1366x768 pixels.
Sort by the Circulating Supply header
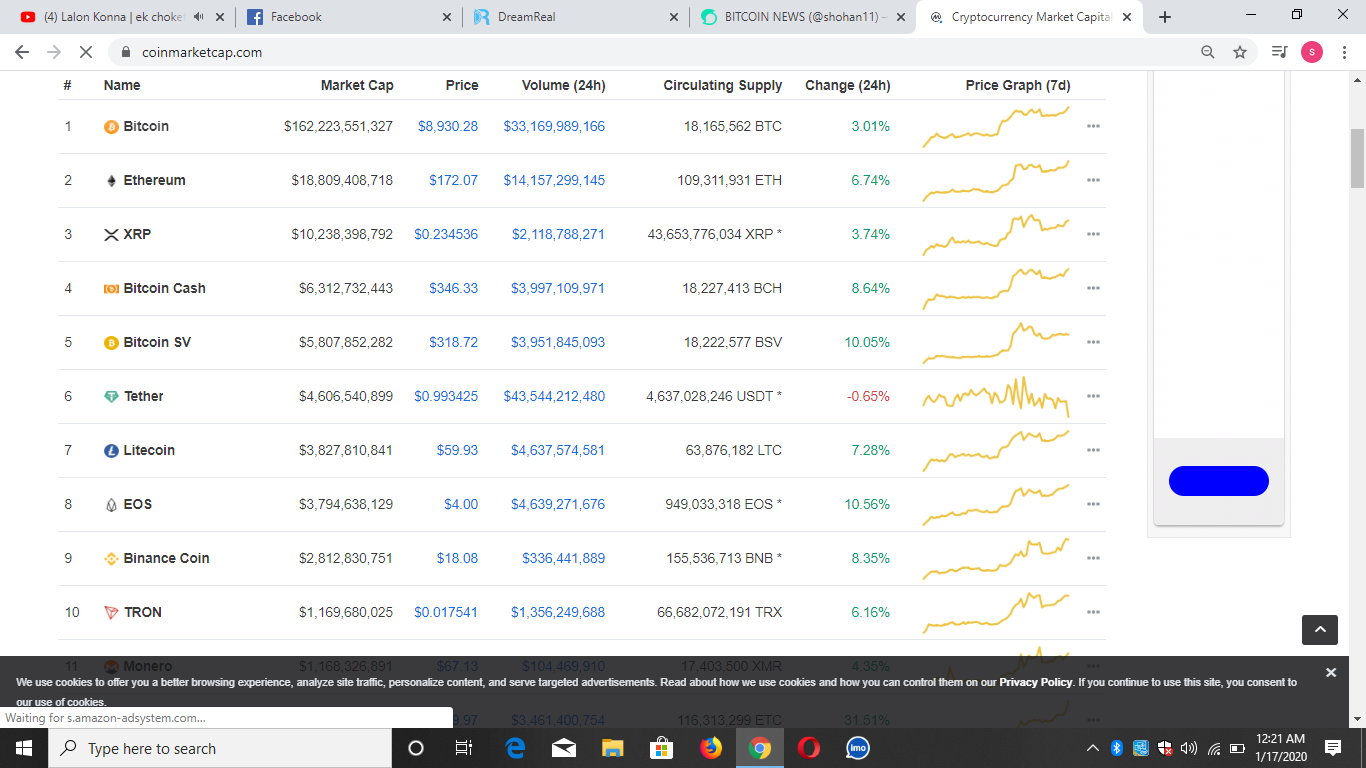coord(722,86)
